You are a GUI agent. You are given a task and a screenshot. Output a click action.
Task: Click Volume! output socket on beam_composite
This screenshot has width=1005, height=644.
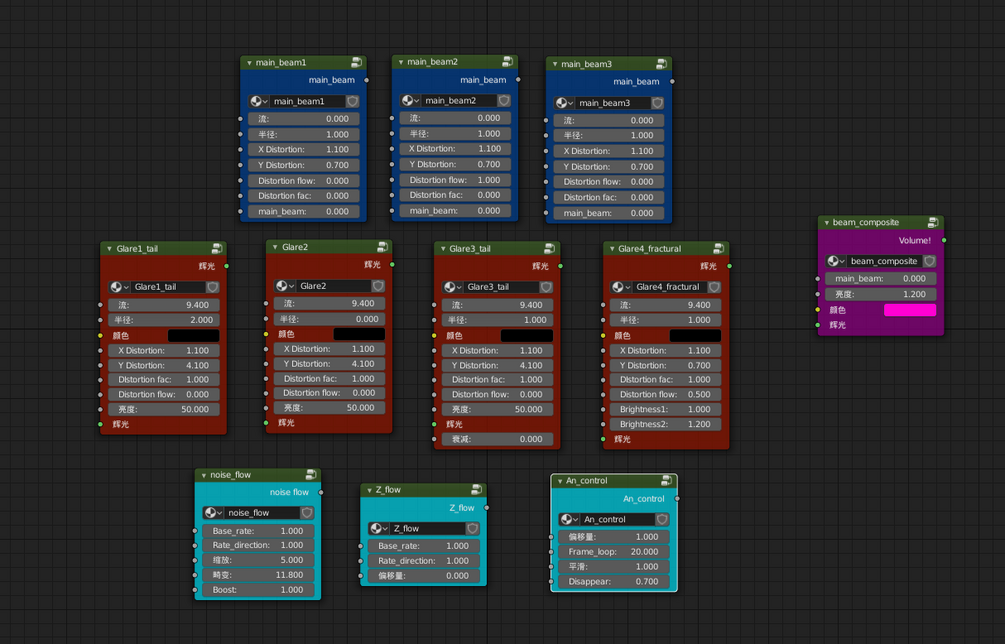(944, 240)
